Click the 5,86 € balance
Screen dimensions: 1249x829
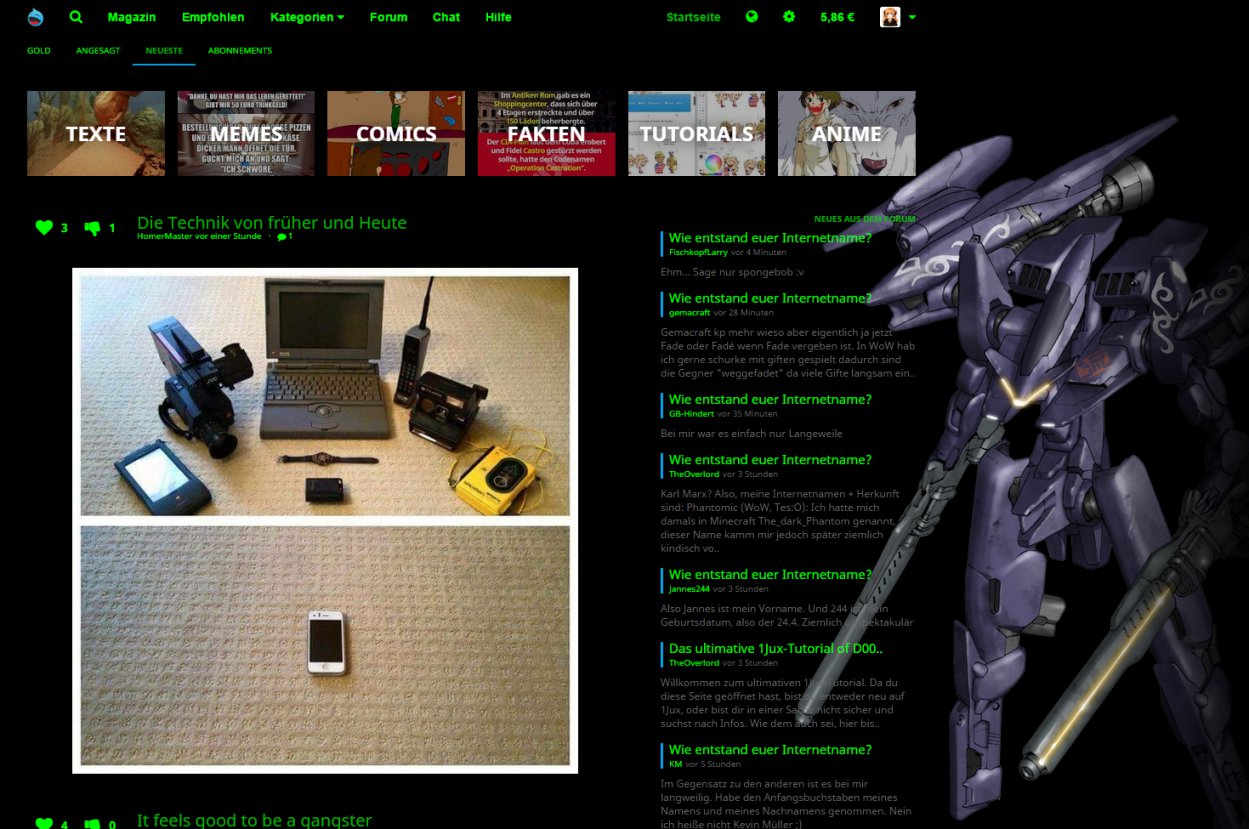837,17
